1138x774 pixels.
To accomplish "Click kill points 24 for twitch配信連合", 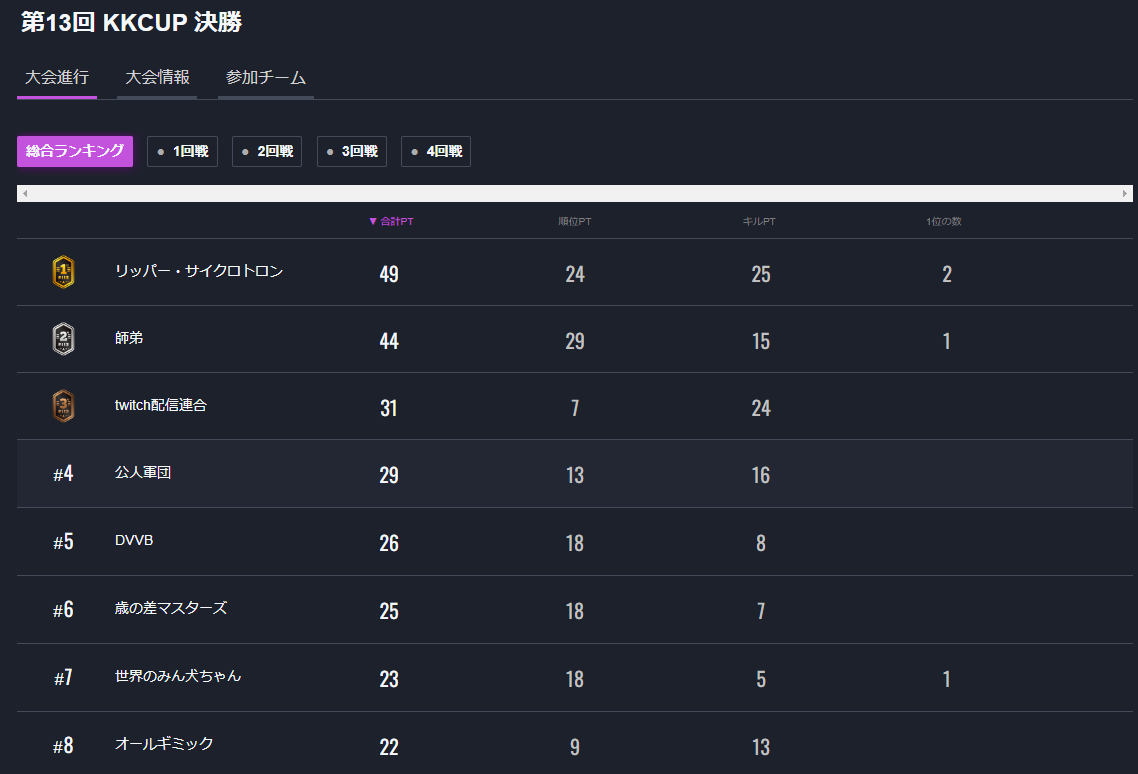I will pos(761,408).
